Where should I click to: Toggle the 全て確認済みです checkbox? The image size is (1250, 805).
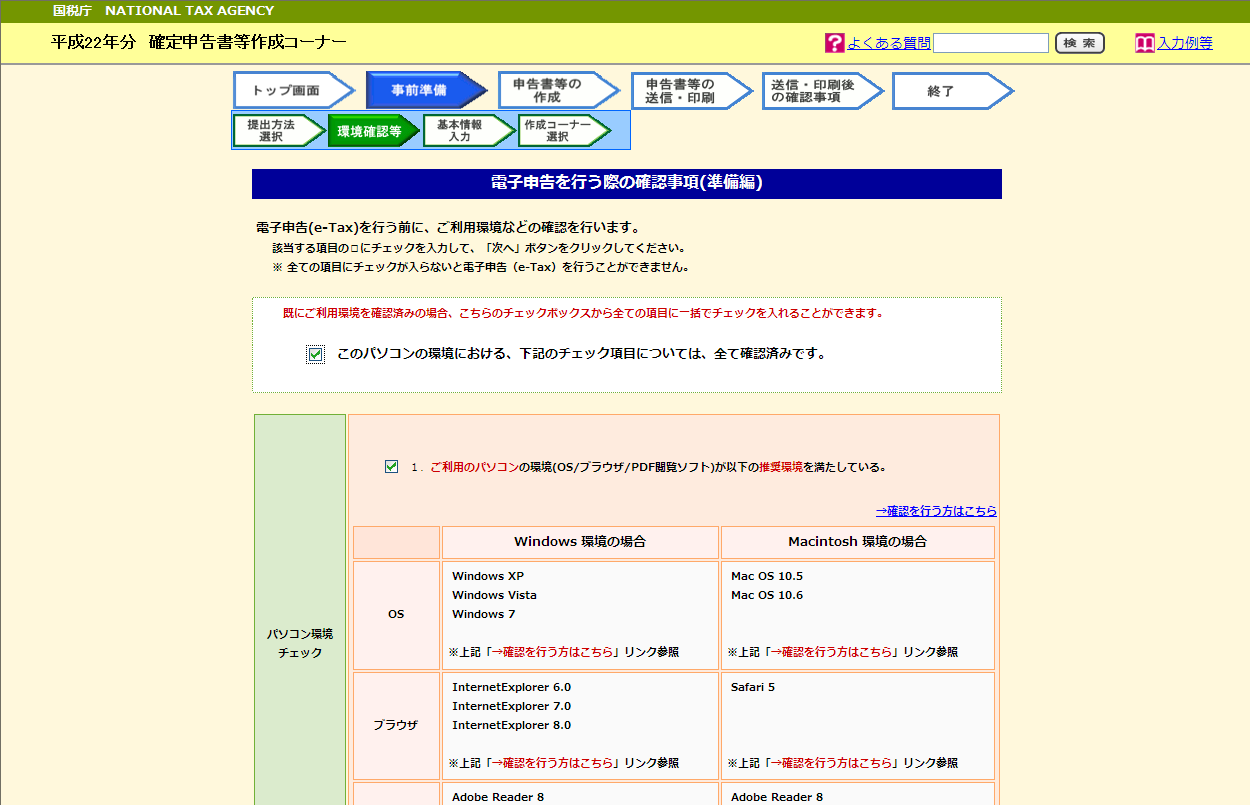coord(316,354)
